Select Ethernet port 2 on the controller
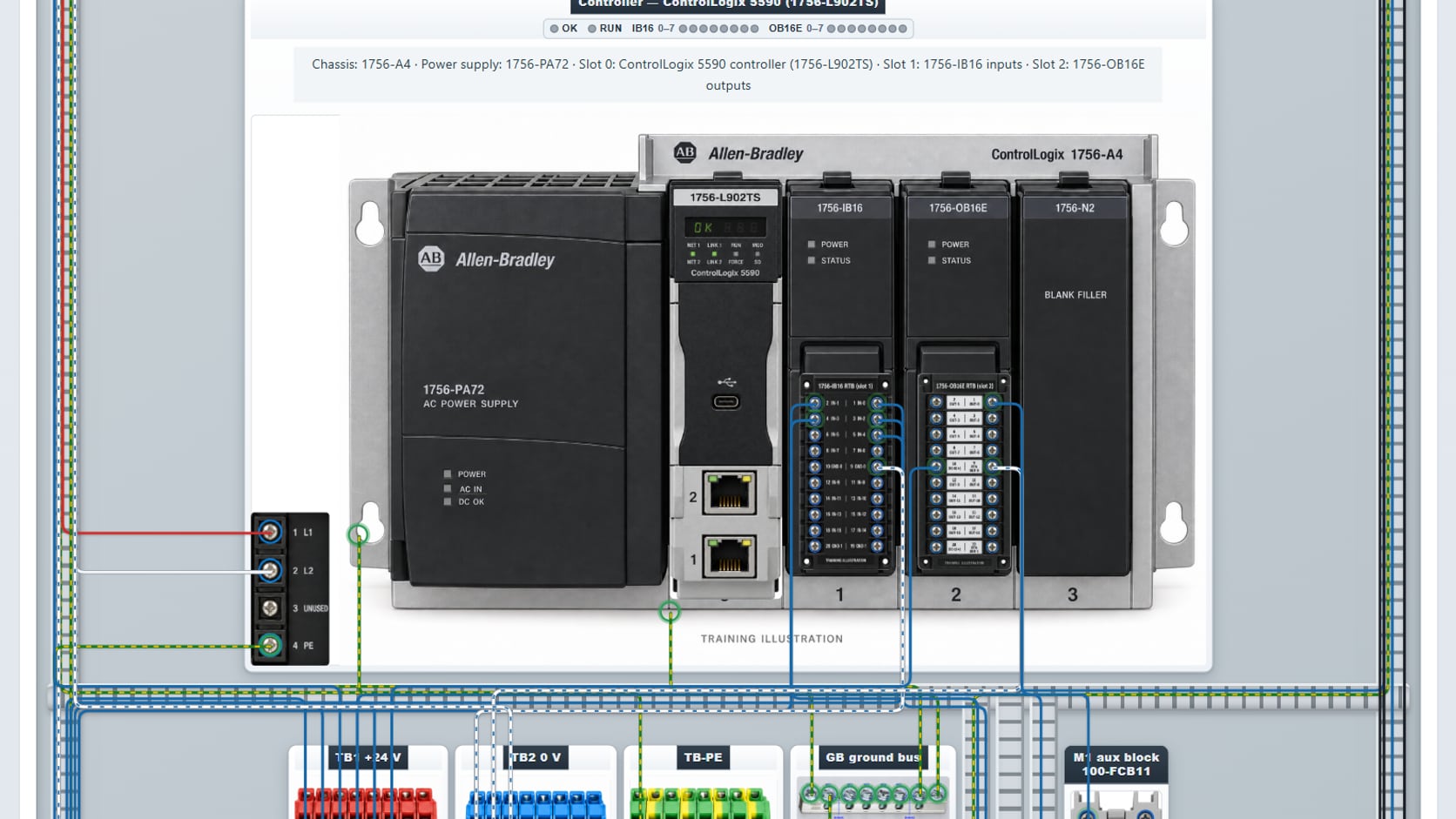The image size is (1456, 819). [730, 493]
